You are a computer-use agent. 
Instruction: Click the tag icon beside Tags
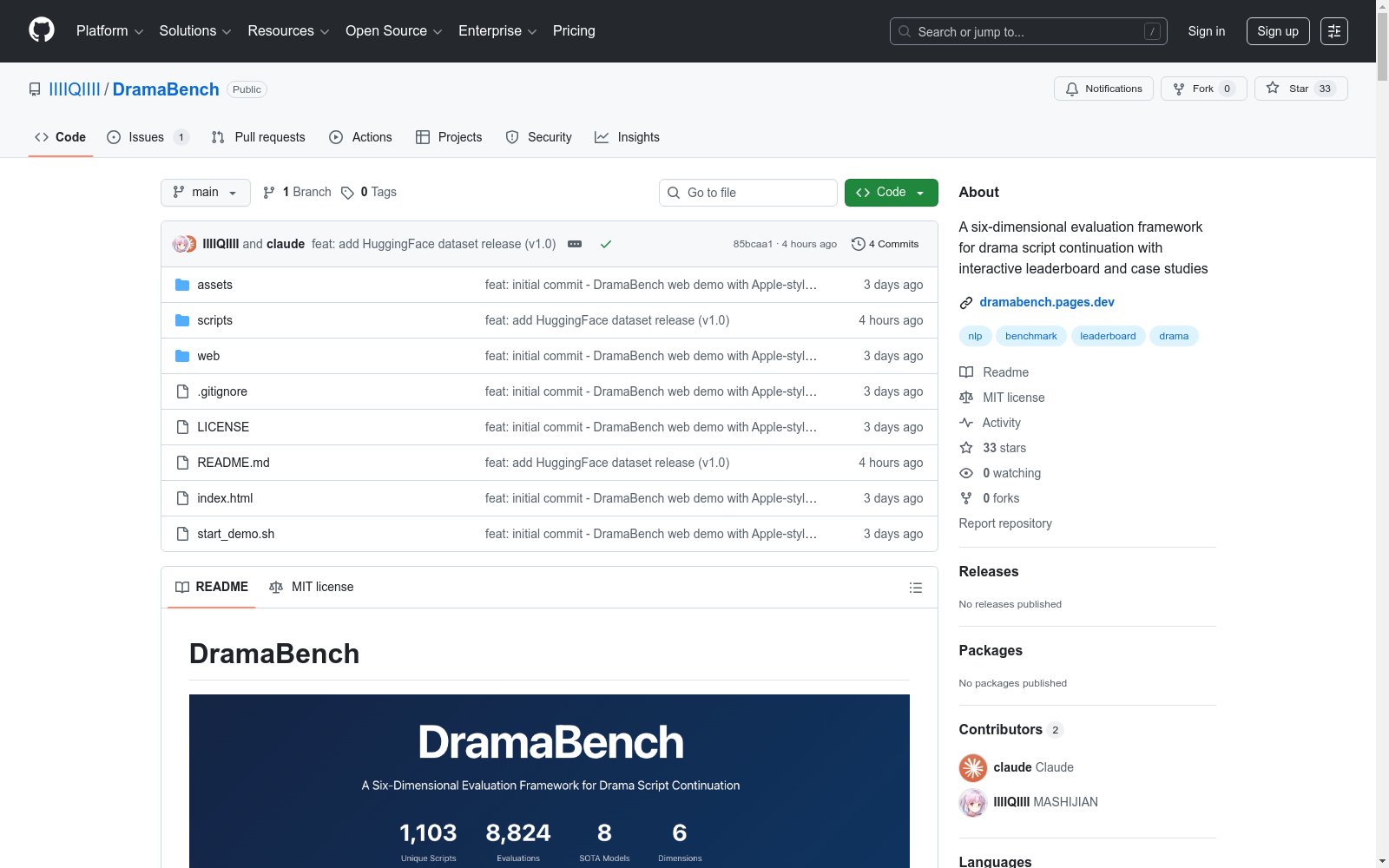[x=347, y=193]
